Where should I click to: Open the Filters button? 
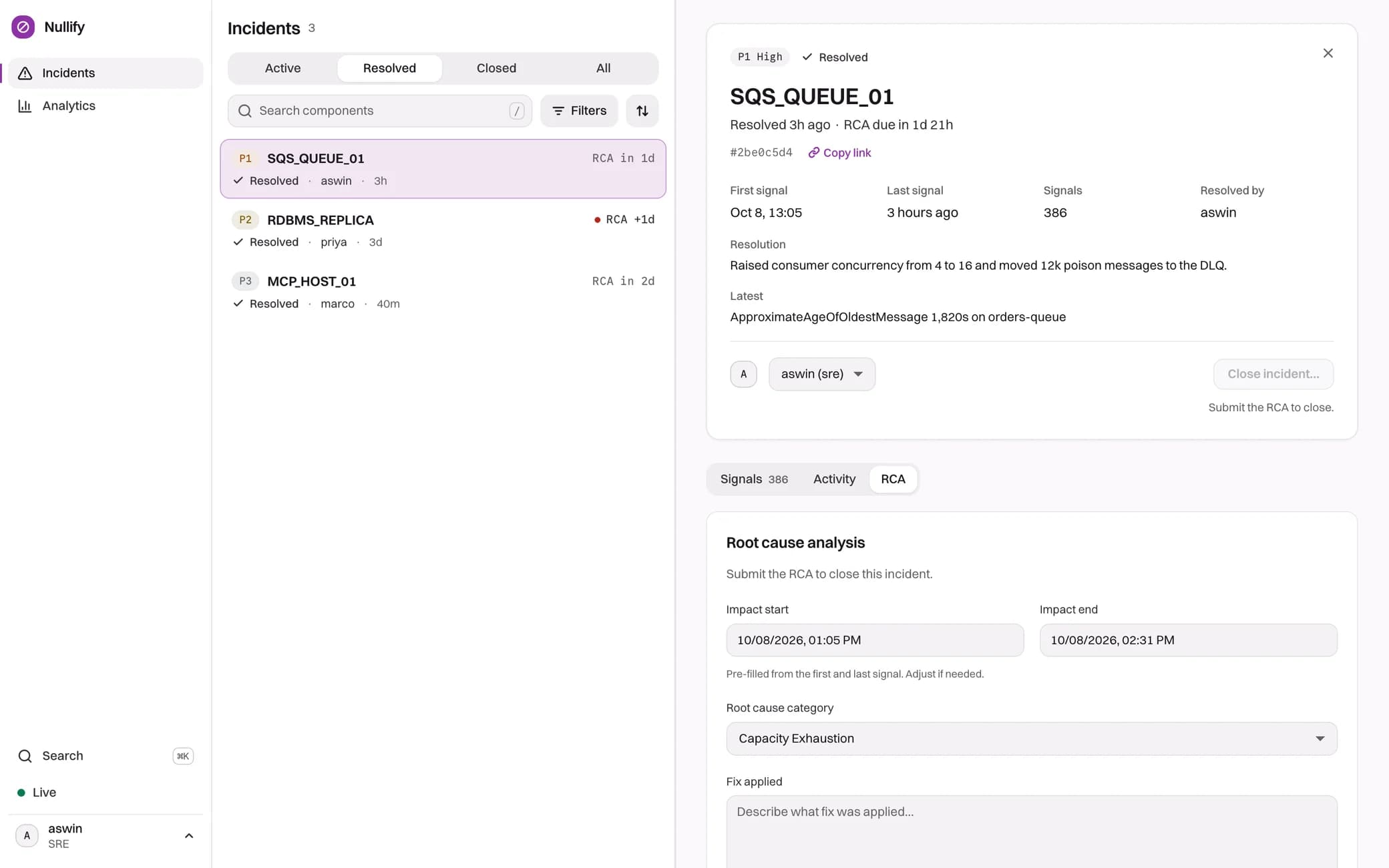coord(579,111)
